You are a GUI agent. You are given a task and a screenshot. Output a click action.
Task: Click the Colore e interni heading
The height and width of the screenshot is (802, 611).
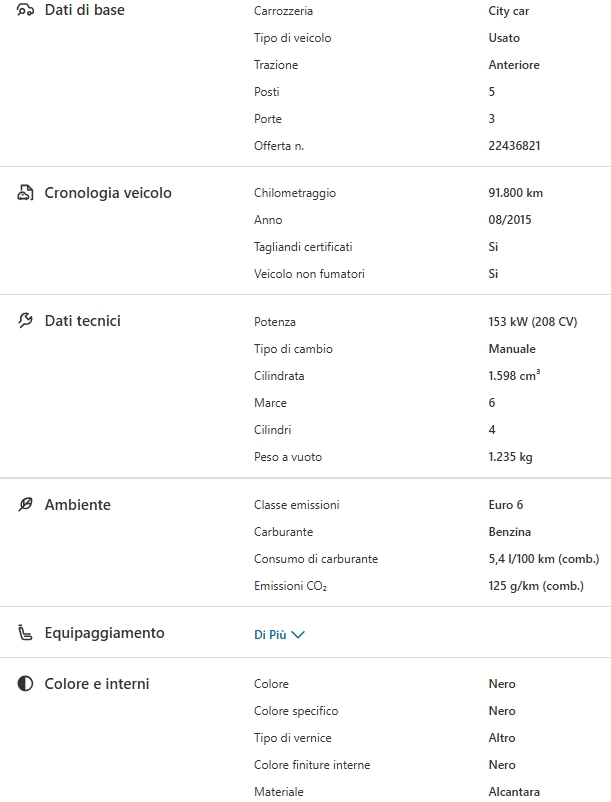97,684
